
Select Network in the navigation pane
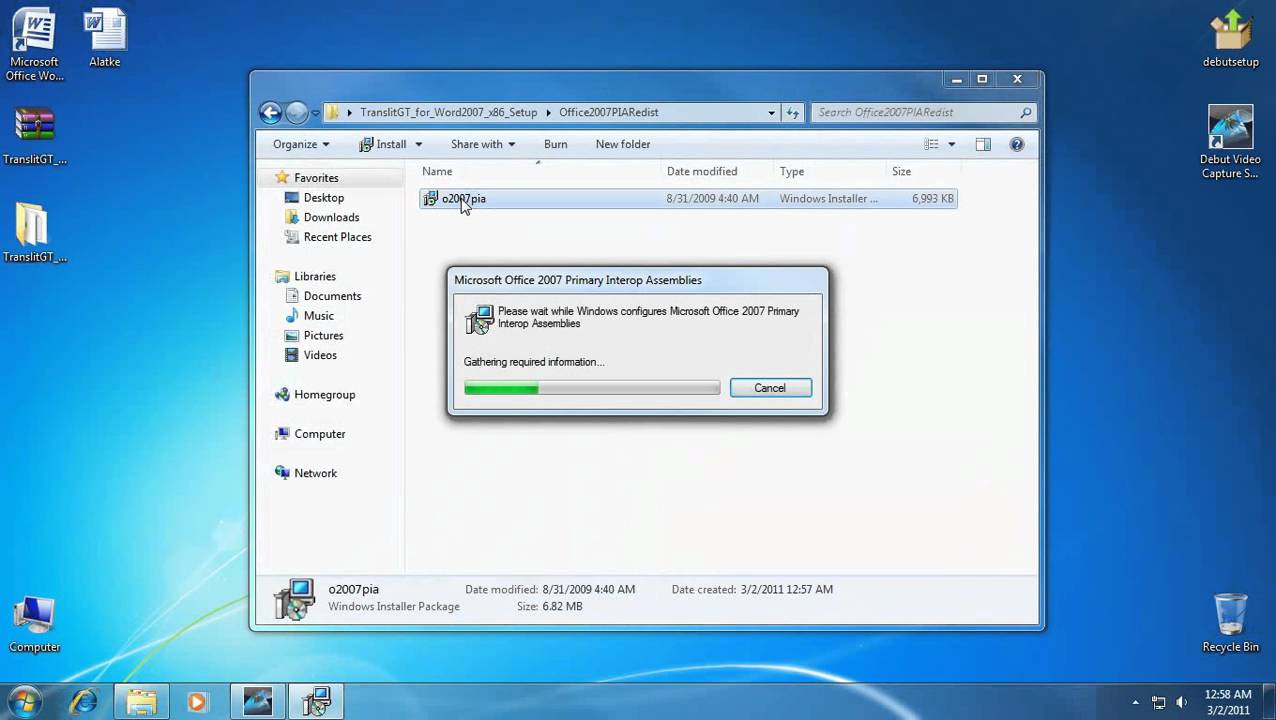coord(315,473)
